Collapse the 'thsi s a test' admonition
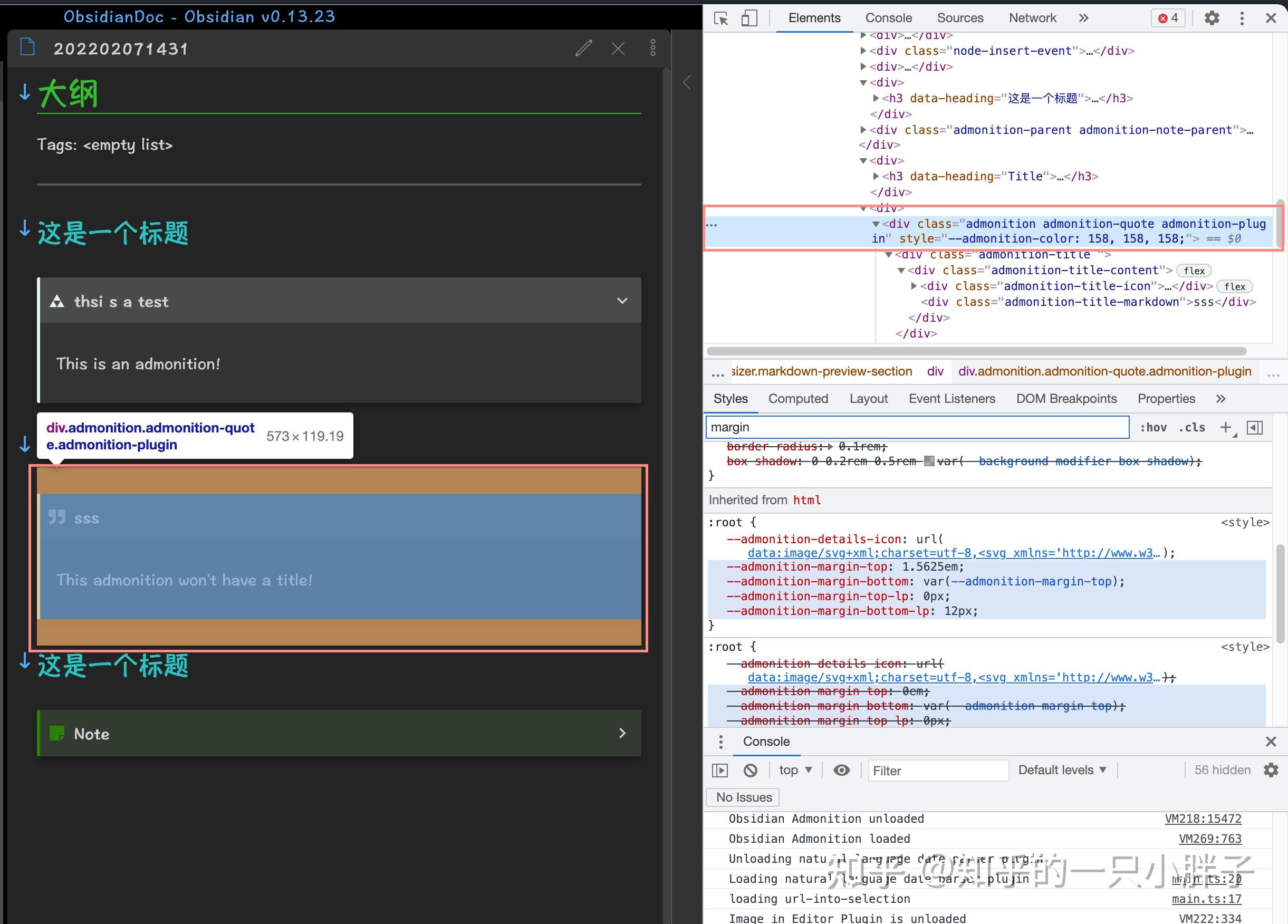 tap(622, 301)
